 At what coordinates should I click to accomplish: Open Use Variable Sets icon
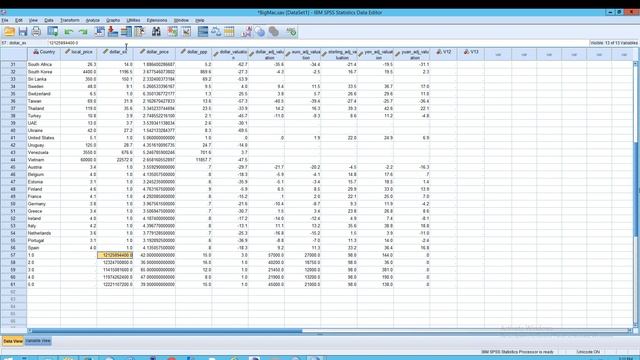click(x=260, y=31)
